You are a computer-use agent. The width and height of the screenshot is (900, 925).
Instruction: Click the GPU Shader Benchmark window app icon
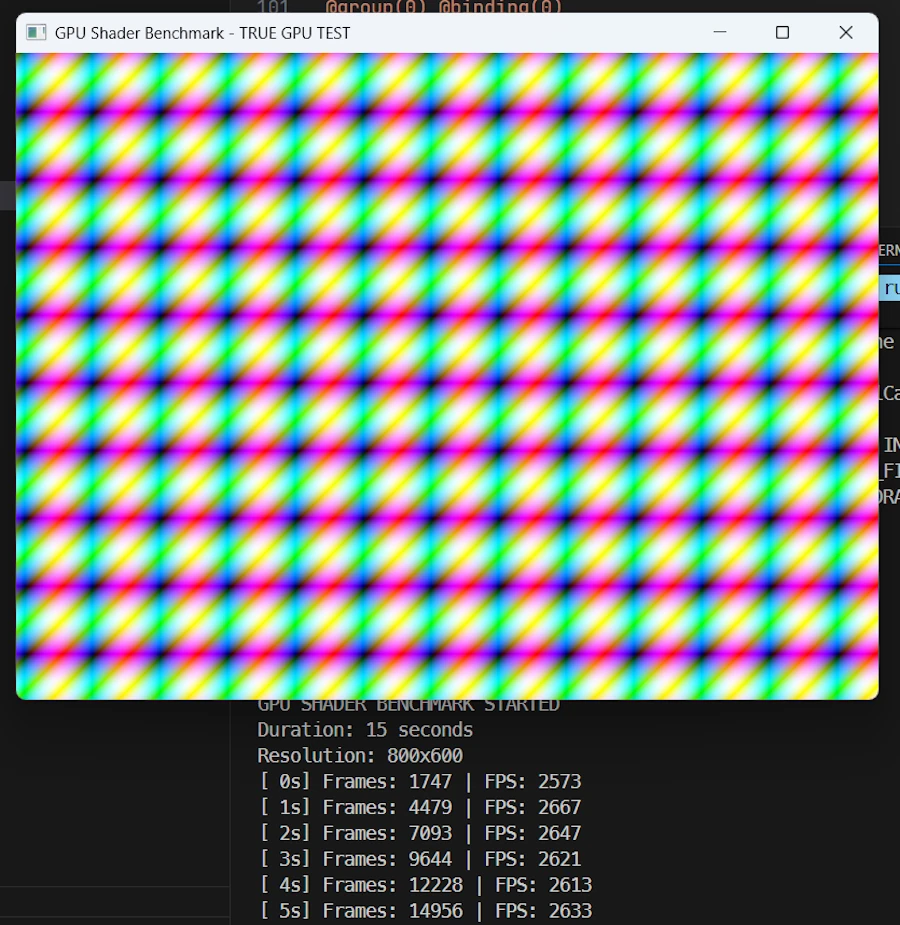pyautogui.click(x=36, y=33)
